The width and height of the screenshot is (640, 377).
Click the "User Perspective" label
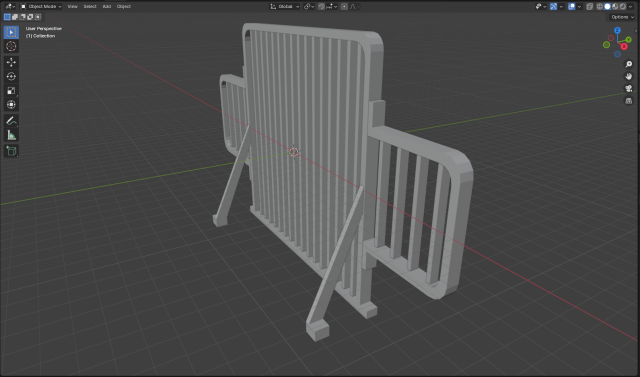44,29
